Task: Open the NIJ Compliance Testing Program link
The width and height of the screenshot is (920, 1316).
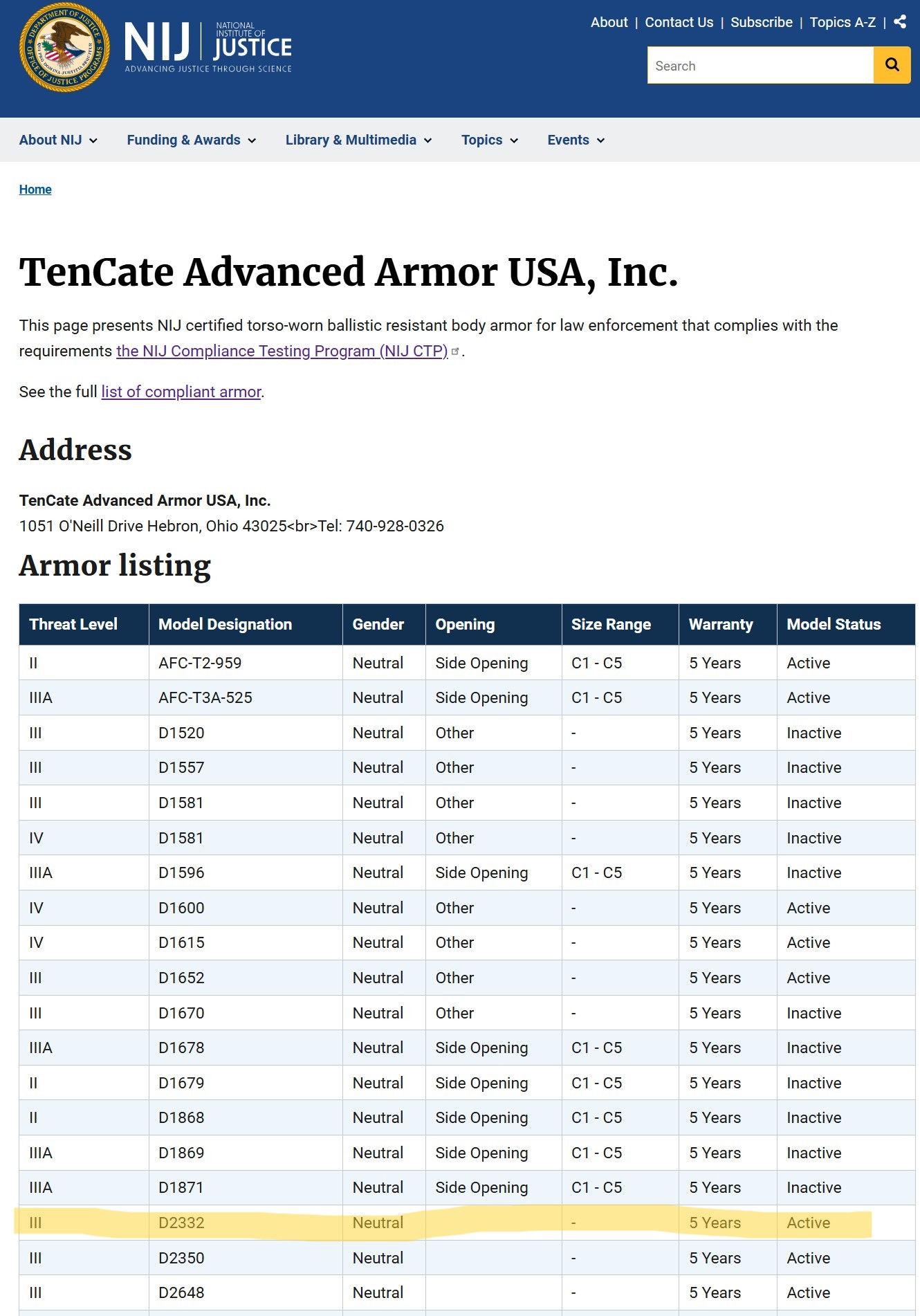Action: 282,351
